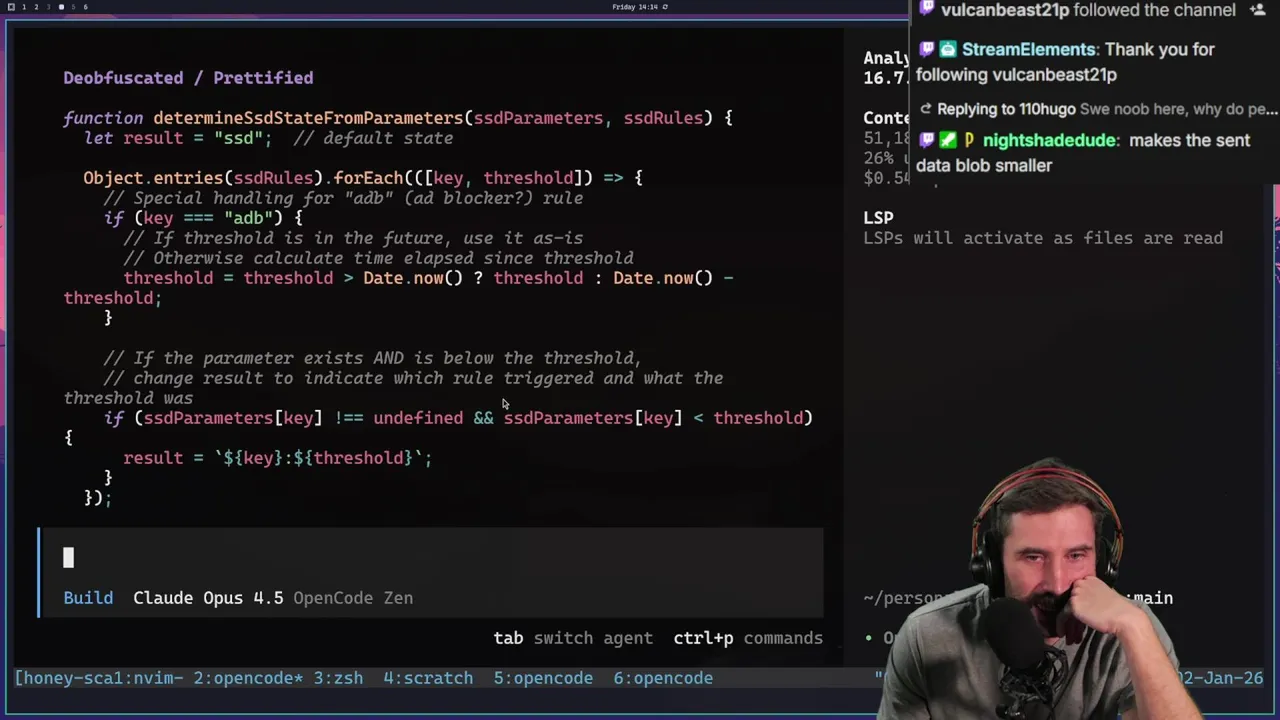This screenshot has height=720, width=1280.
Task: Click the LSP section heading
Action: (x=878, y=218)
